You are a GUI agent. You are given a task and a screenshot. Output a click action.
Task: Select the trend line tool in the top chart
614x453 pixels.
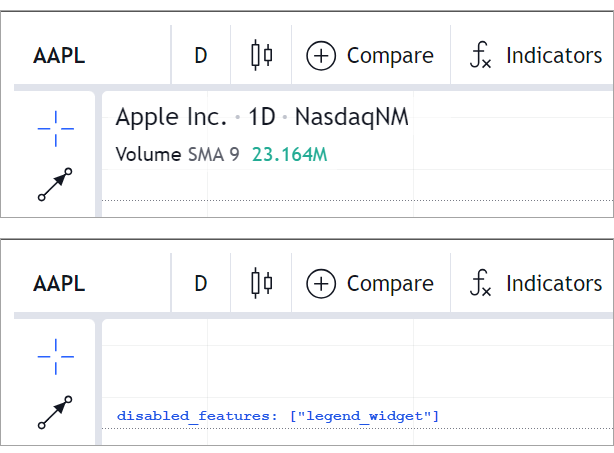point(56,185)
